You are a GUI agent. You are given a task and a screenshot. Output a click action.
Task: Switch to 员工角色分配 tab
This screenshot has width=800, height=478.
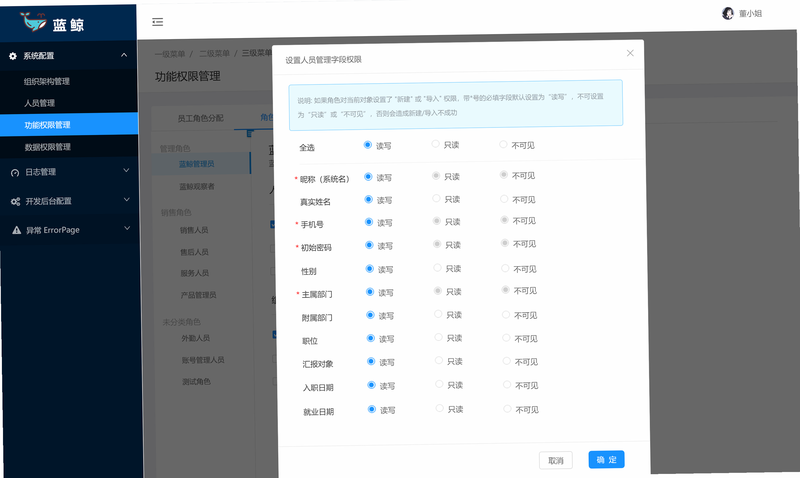click(201, 118)
